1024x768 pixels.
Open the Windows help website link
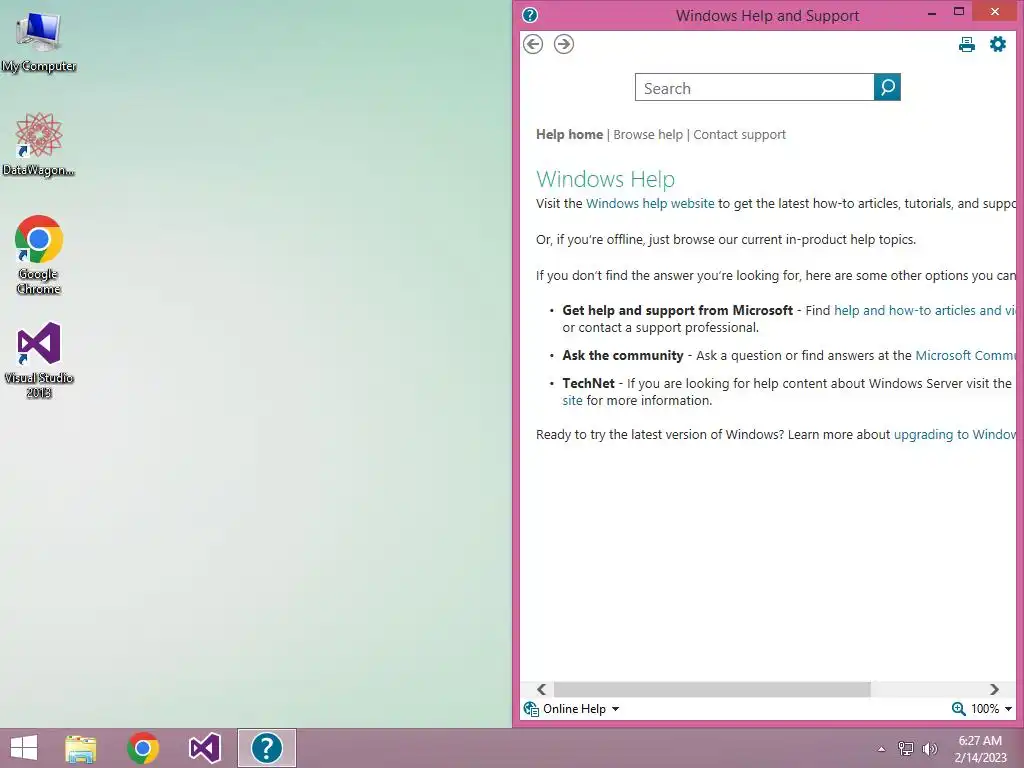(x=650, y=204)
